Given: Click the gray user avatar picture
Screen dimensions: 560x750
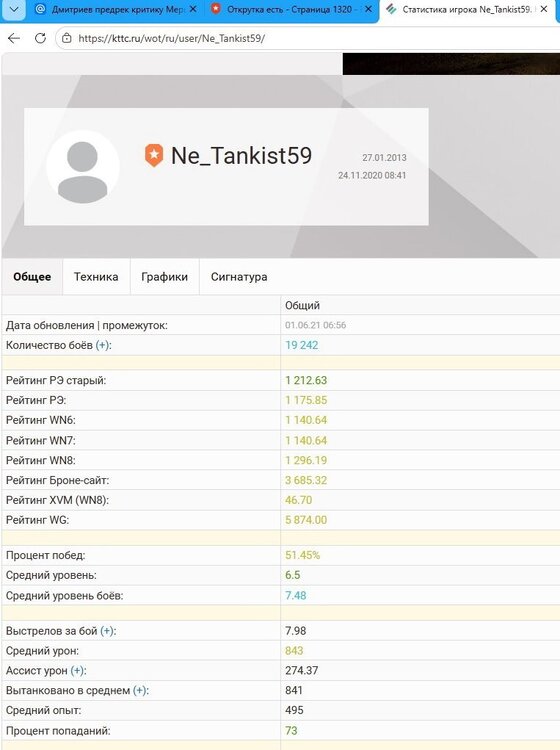Looking at the screenshot, I should [83, 167].
